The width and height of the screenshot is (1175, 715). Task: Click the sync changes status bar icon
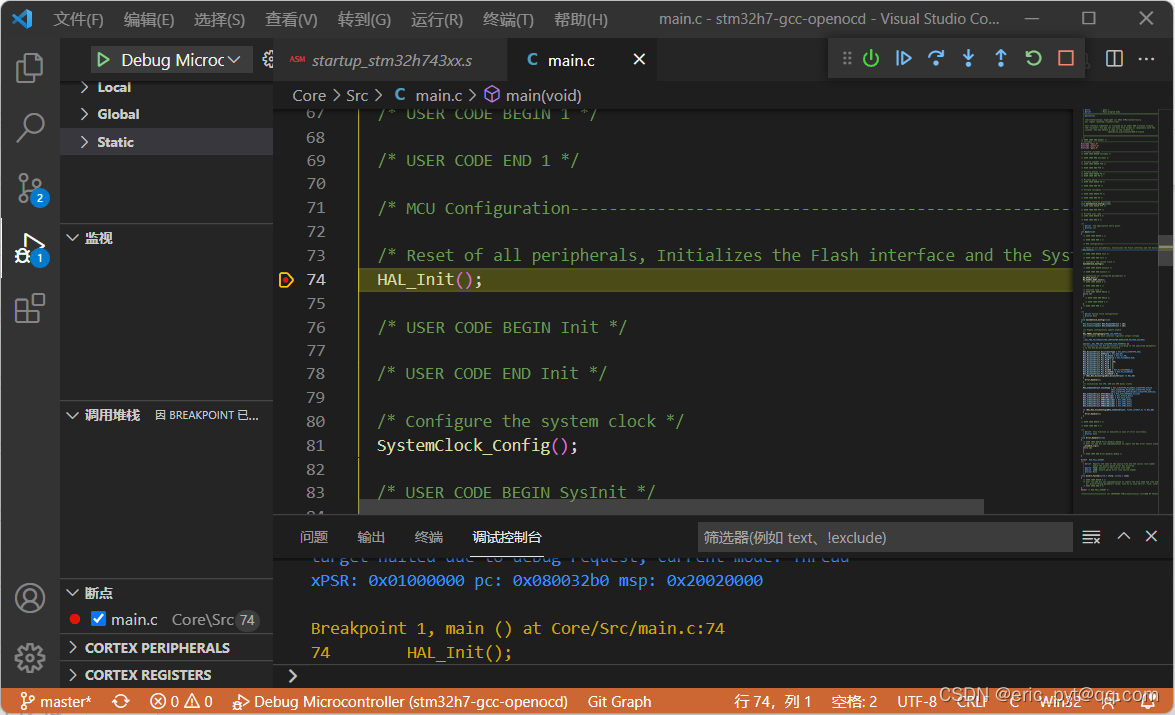click(121, 702)
